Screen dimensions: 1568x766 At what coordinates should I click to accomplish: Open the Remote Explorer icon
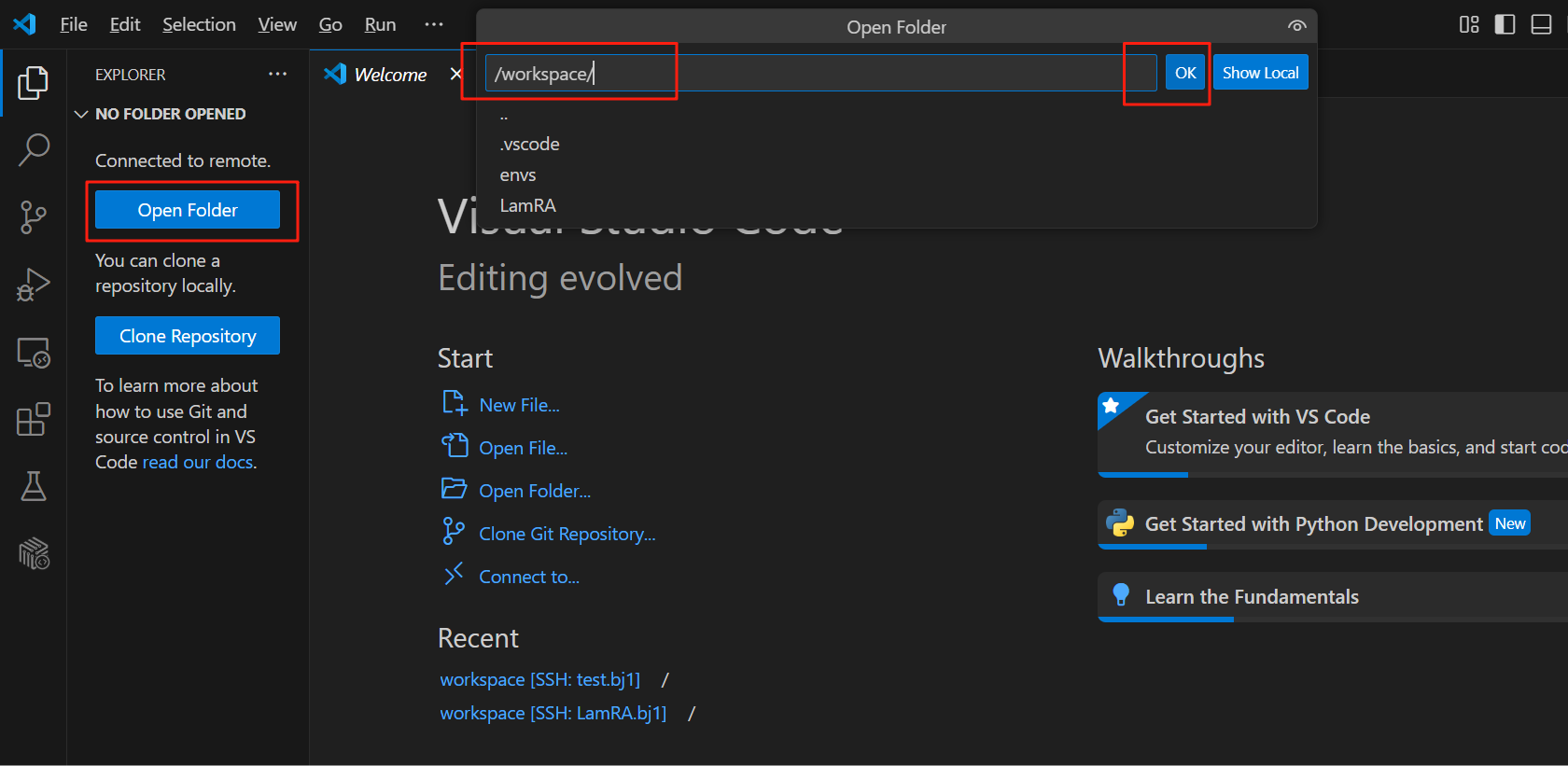34,353
